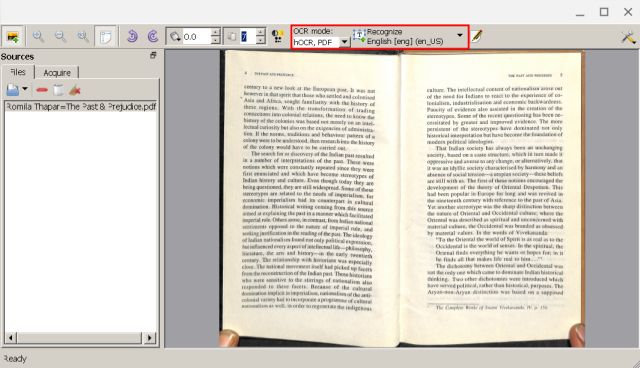Viewport: 640px width, 368px height.
Task: Click the zoom in magnifier
Action: [x=38, y=37]
